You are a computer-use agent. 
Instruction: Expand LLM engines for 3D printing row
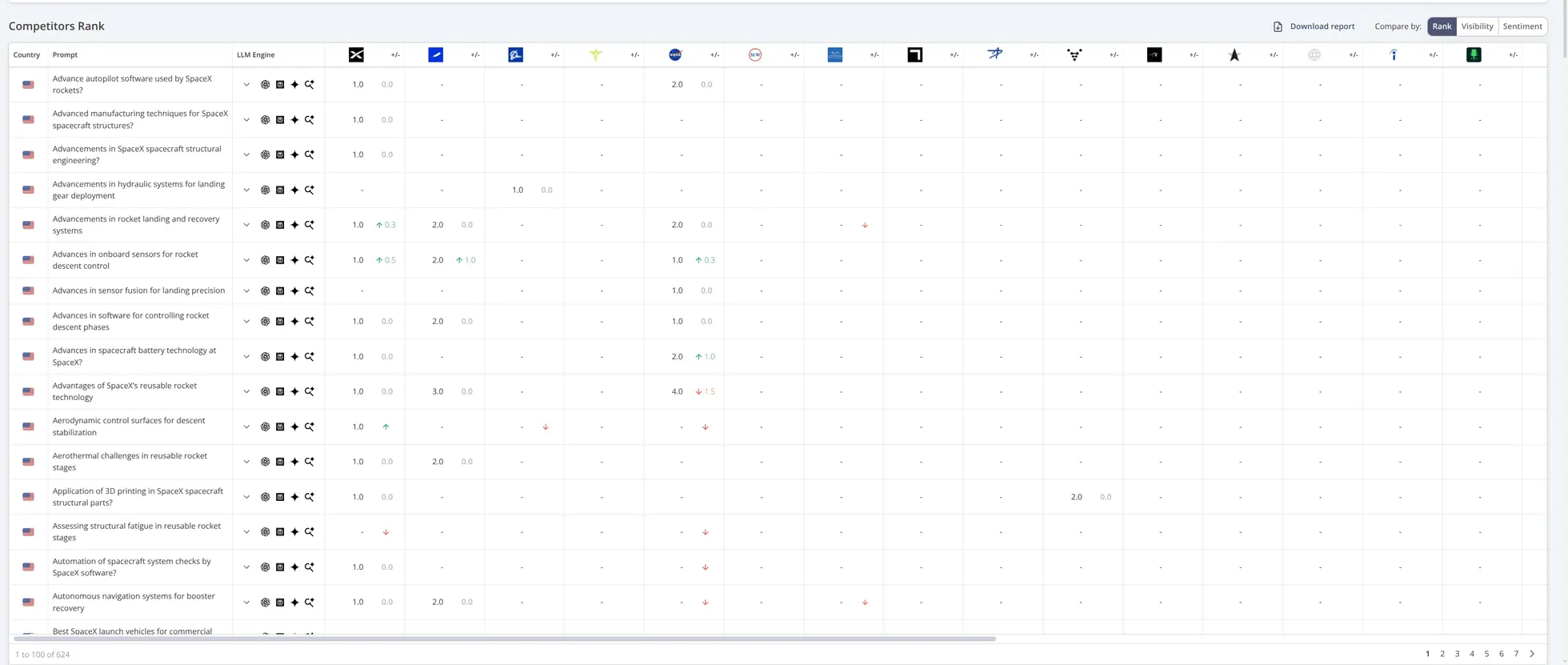[246, 497]
